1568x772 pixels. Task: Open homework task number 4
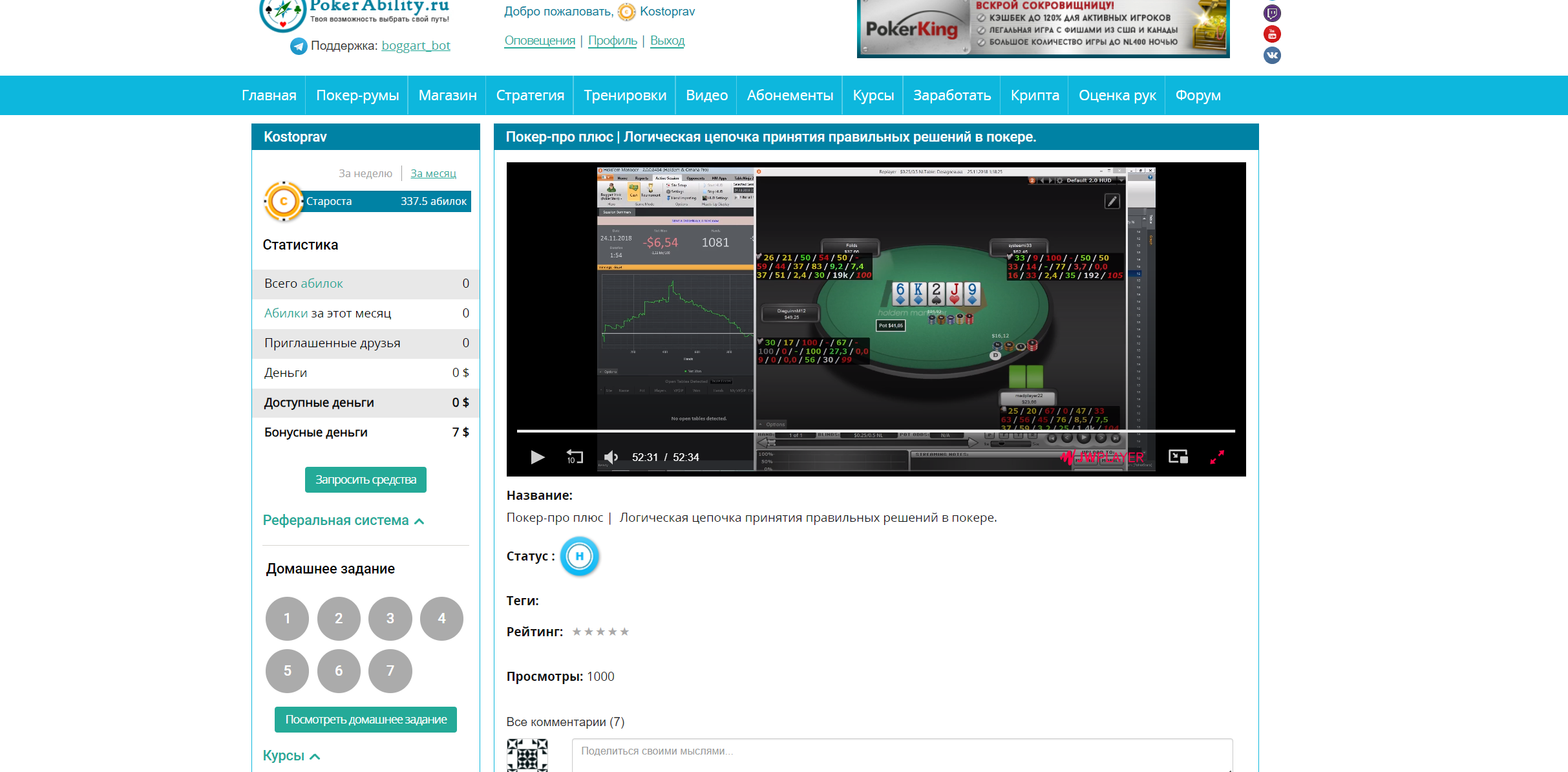[x=442, y=619]
